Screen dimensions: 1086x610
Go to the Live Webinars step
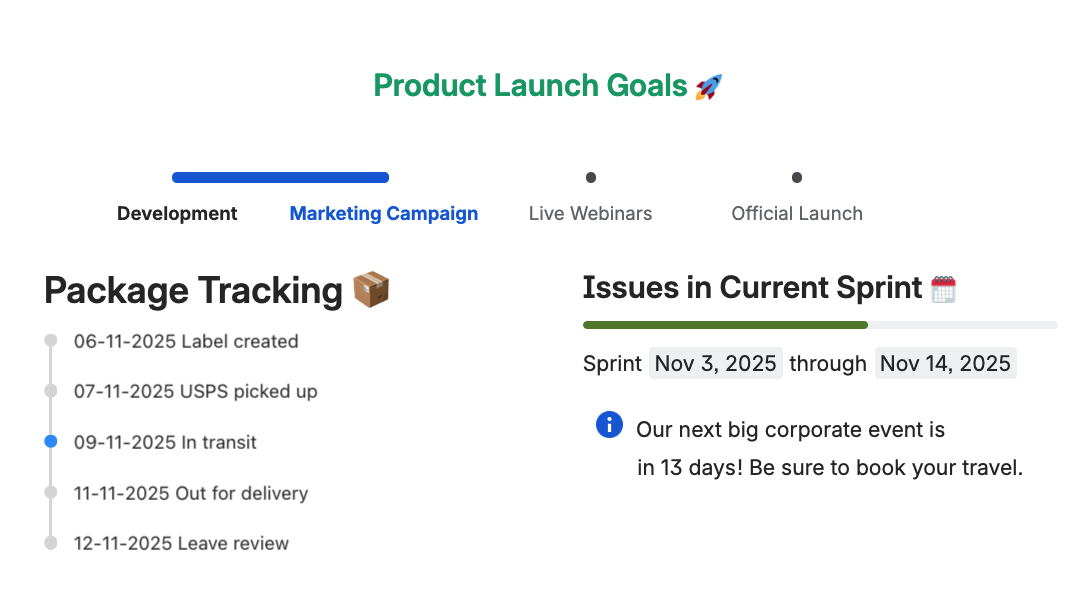(x=590, y=213)
